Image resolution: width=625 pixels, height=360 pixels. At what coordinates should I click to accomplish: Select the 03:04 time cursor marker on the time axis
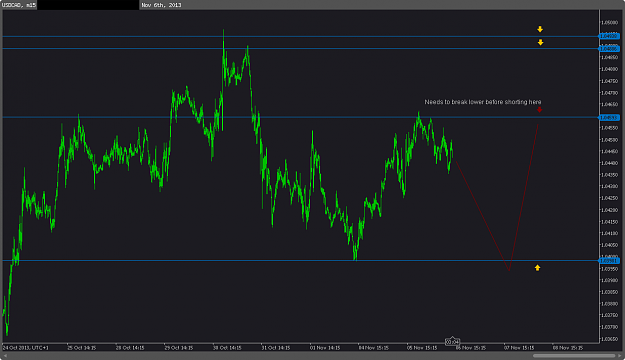[452, 342]
